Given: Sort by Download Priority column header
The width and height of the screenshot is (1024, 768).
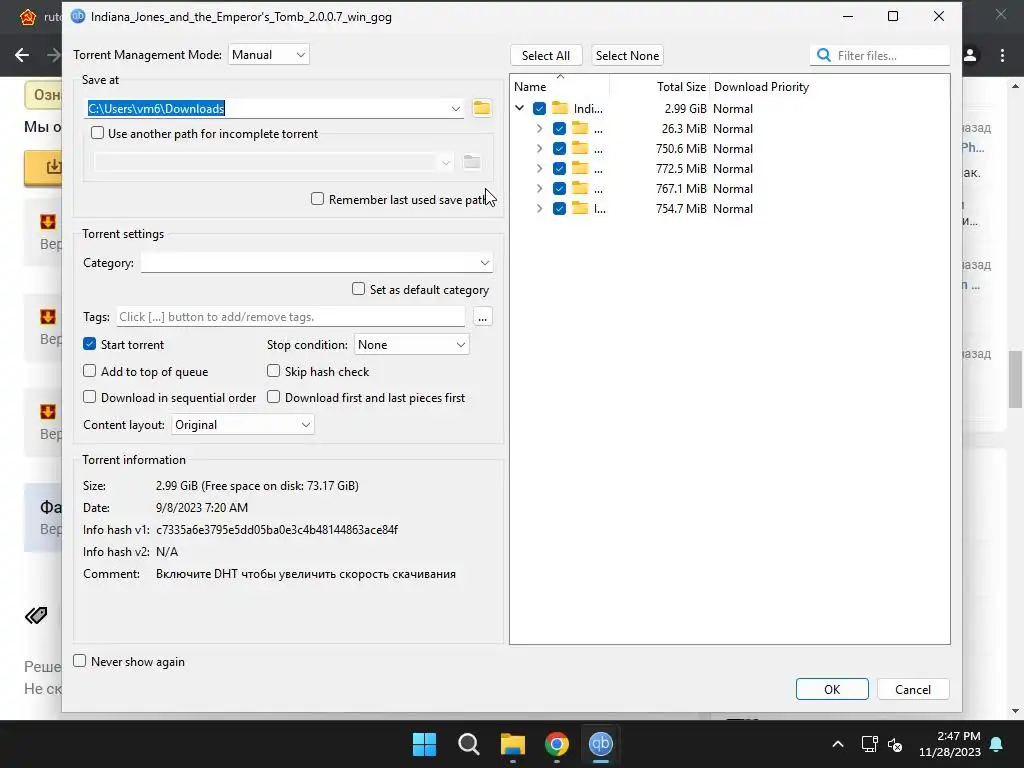Looking at the screenshot, I should coord(761,87).
